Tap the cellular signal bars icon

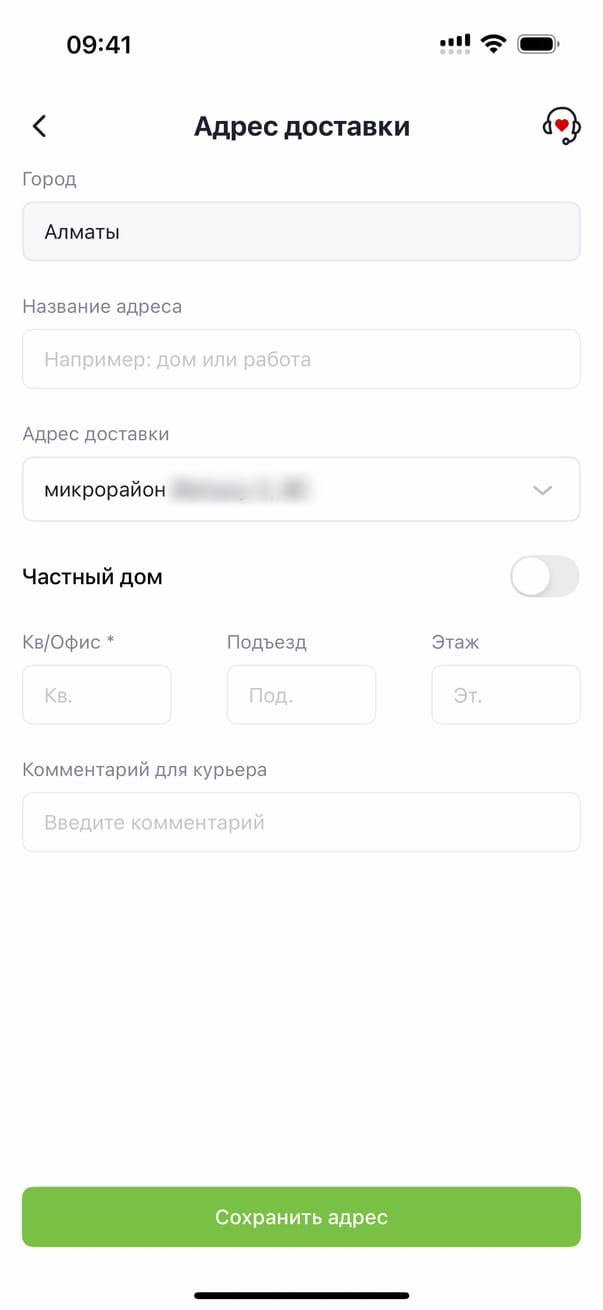pyautogui.click(x=454, y=44)
